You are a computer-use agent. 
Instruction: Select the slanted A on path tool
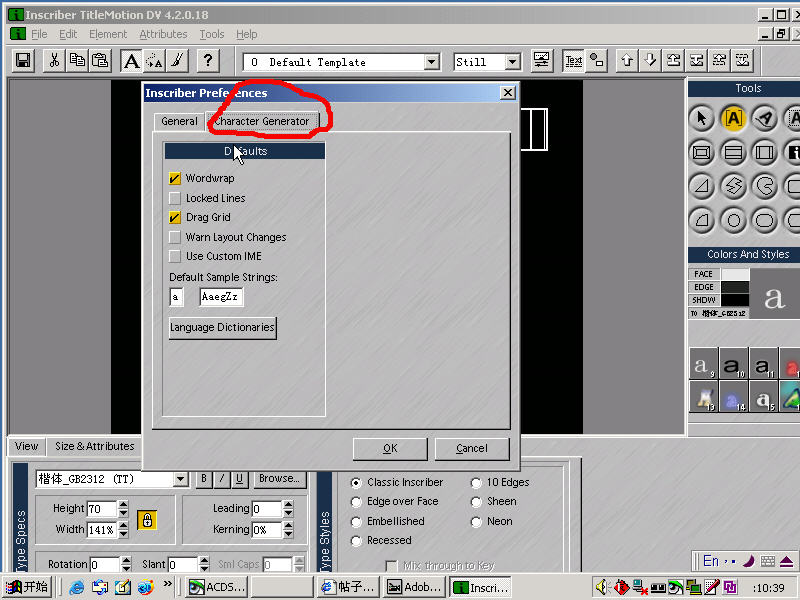764,118
